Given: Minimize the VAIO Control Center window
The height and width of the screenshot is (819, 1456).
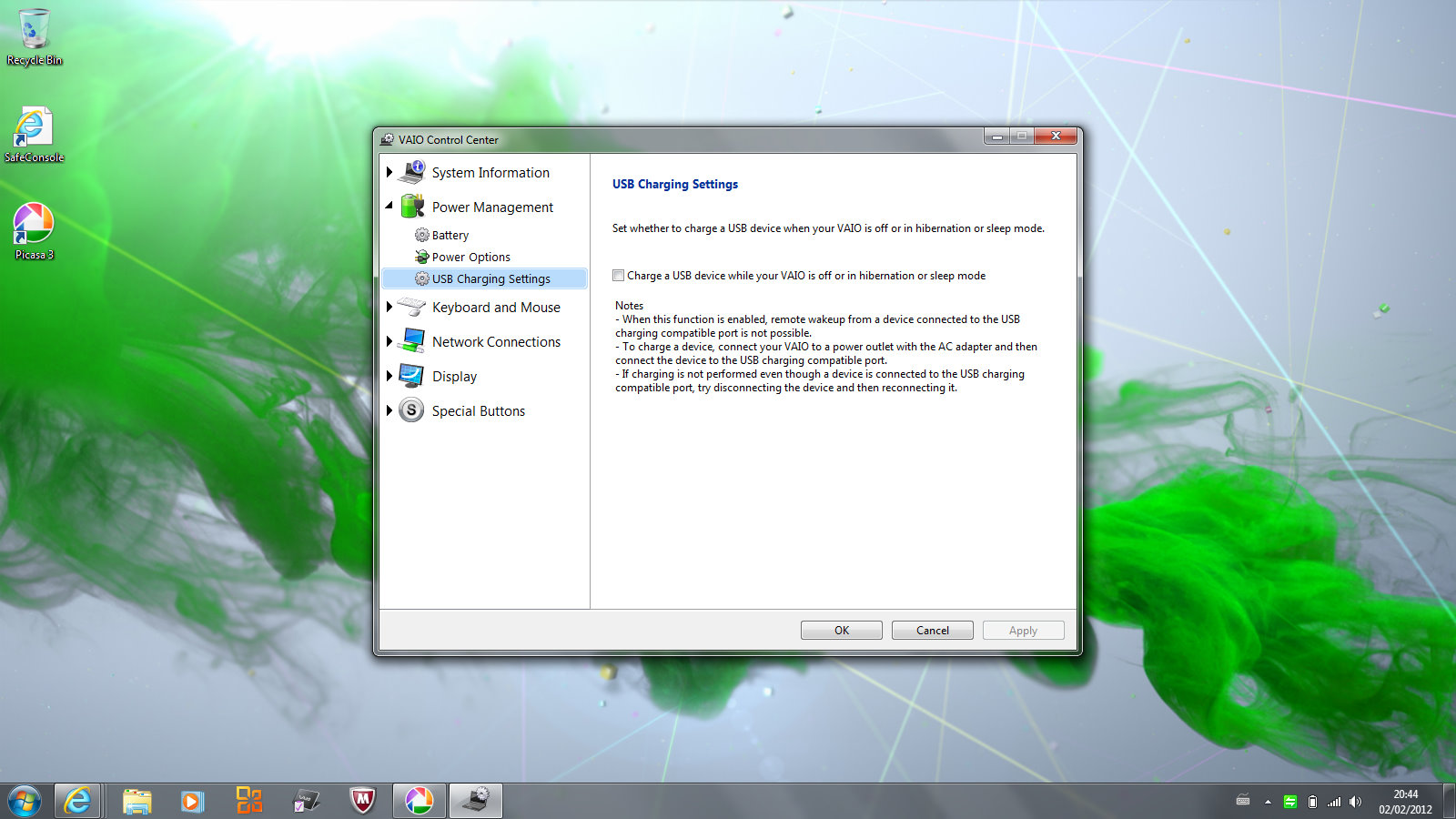Looking at the screenshot, I should [997, 136].
